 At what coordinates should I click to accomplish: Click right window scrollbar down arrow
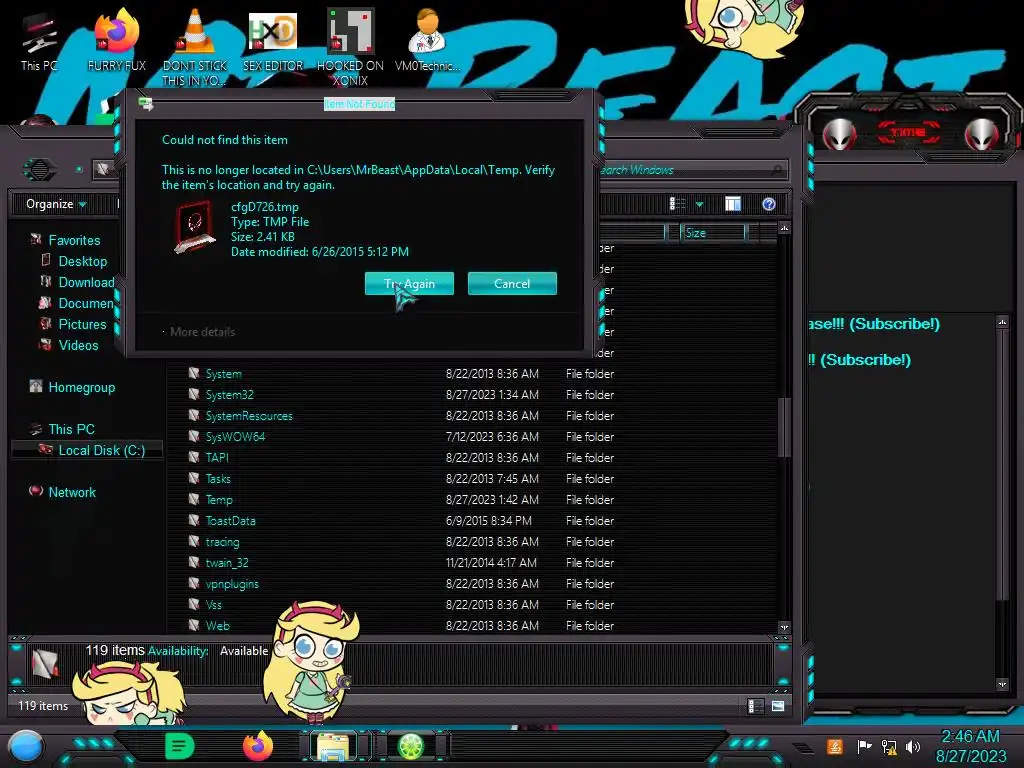pos(1002,684)
